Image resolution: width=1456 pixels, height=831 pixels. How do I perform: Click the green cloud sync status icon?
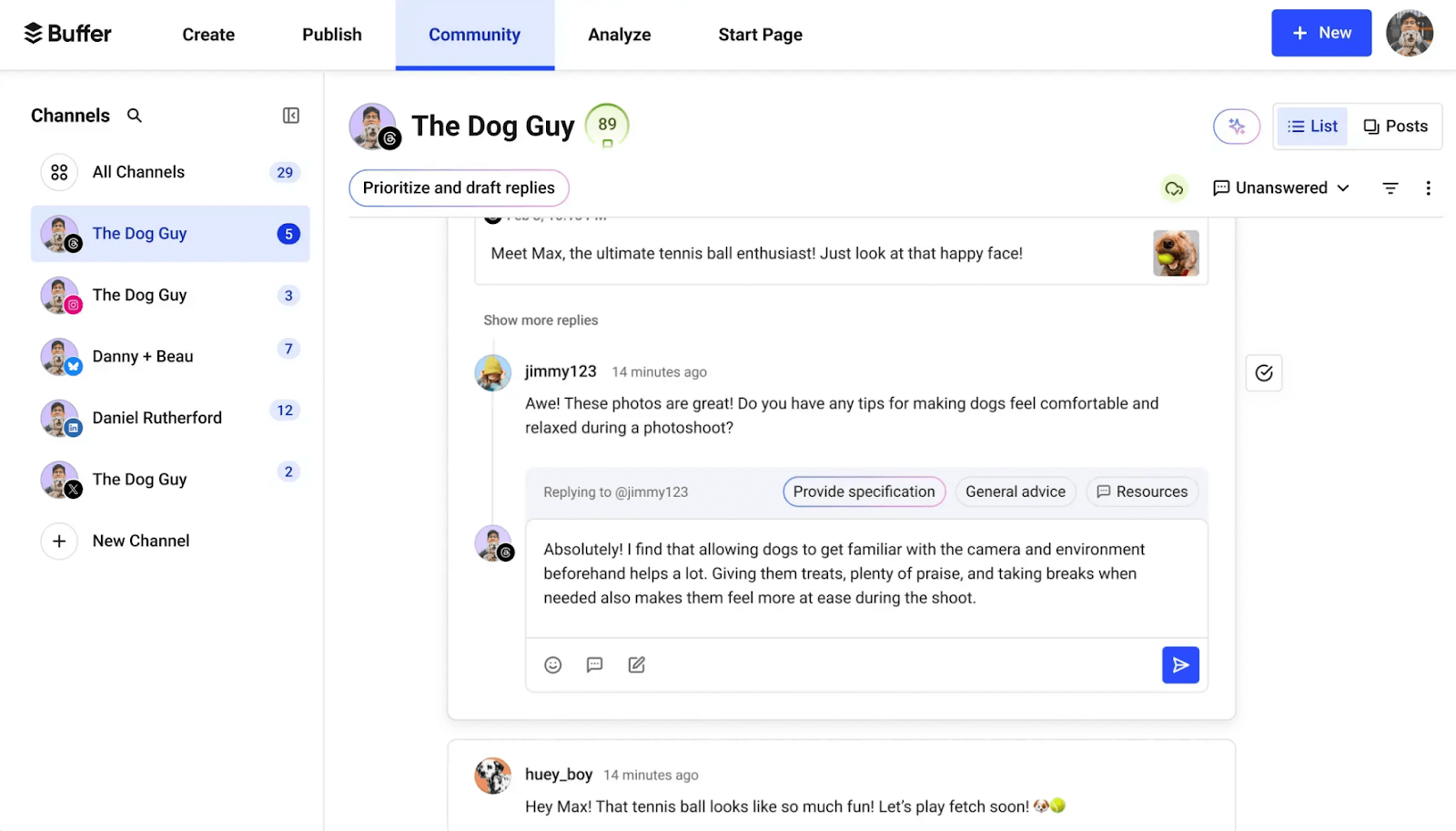1174,187
